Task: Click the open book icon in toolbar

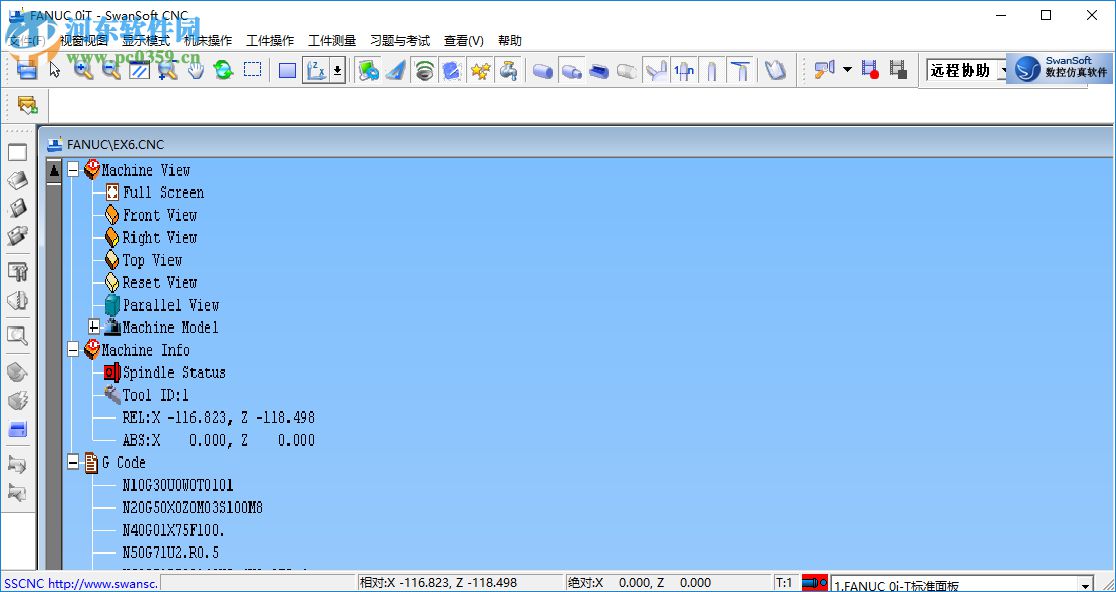Action: 775,70
